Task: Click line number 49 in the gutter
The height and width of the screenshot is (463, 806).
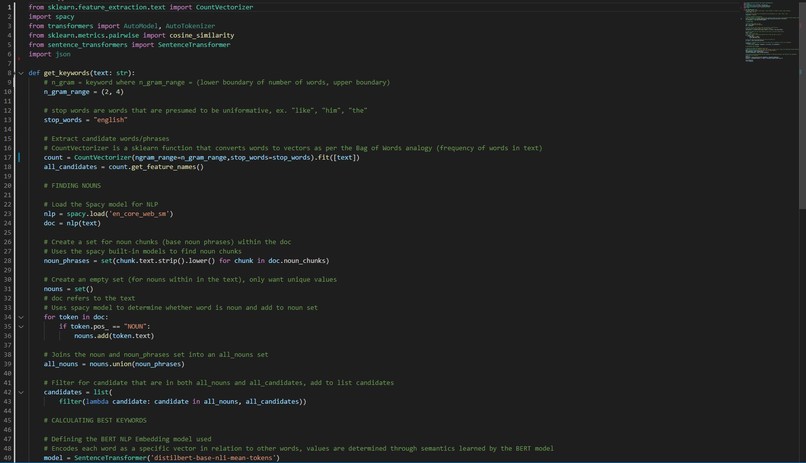Action: (x=7, y=458)
